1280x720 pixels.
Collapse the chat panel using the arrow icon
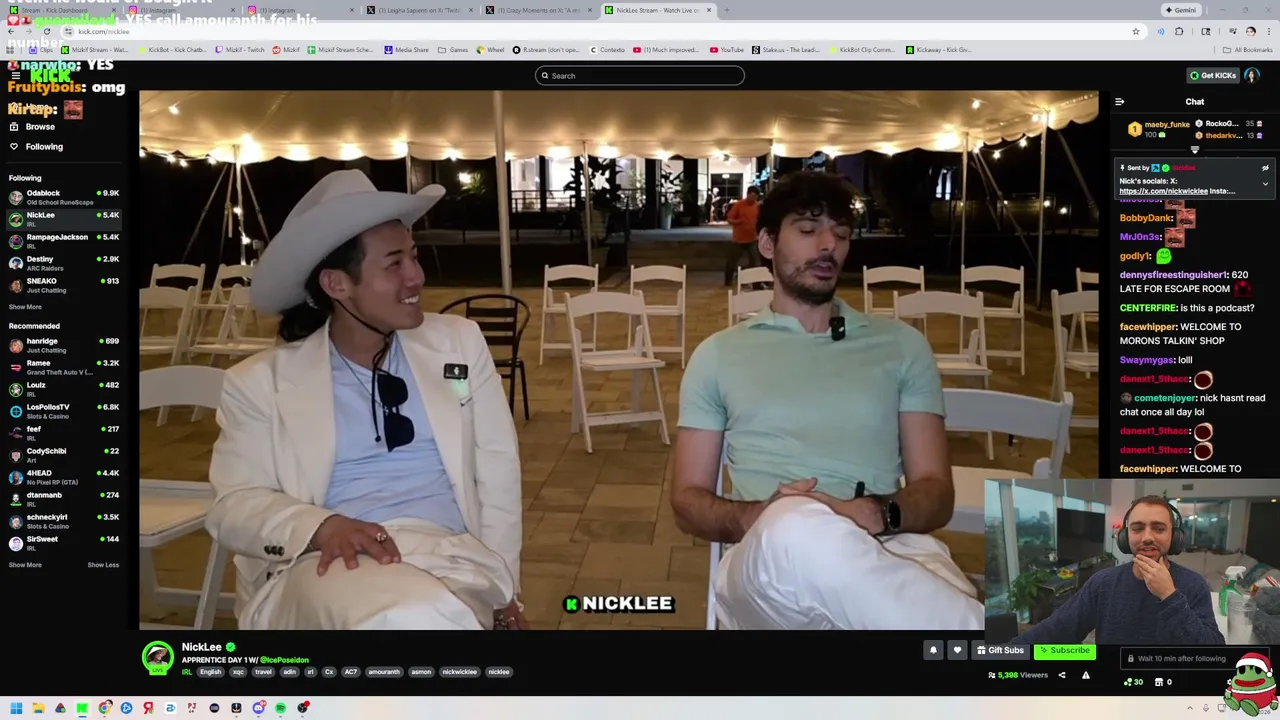tap(1119, 102)
